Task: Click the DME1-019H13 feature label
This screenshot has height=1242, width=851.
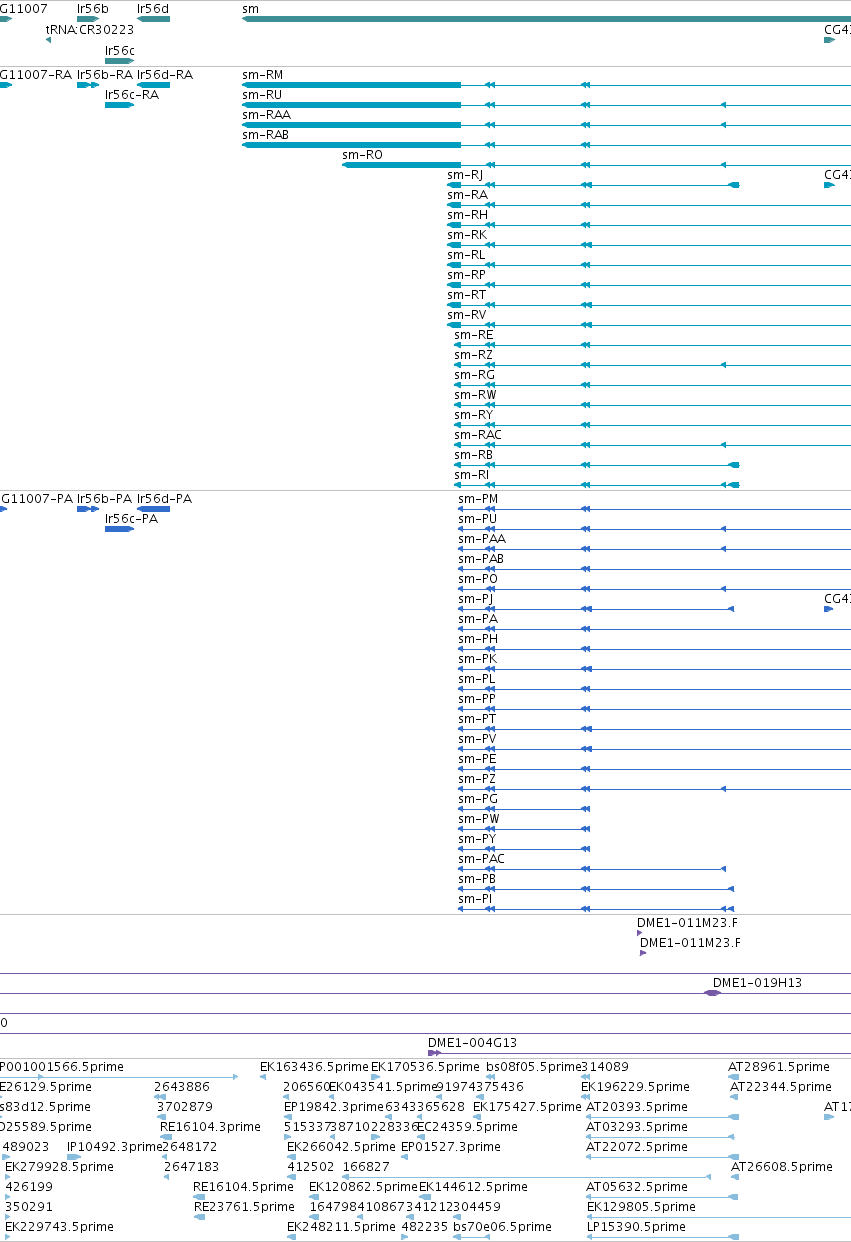Action: [x=757, y=983]
